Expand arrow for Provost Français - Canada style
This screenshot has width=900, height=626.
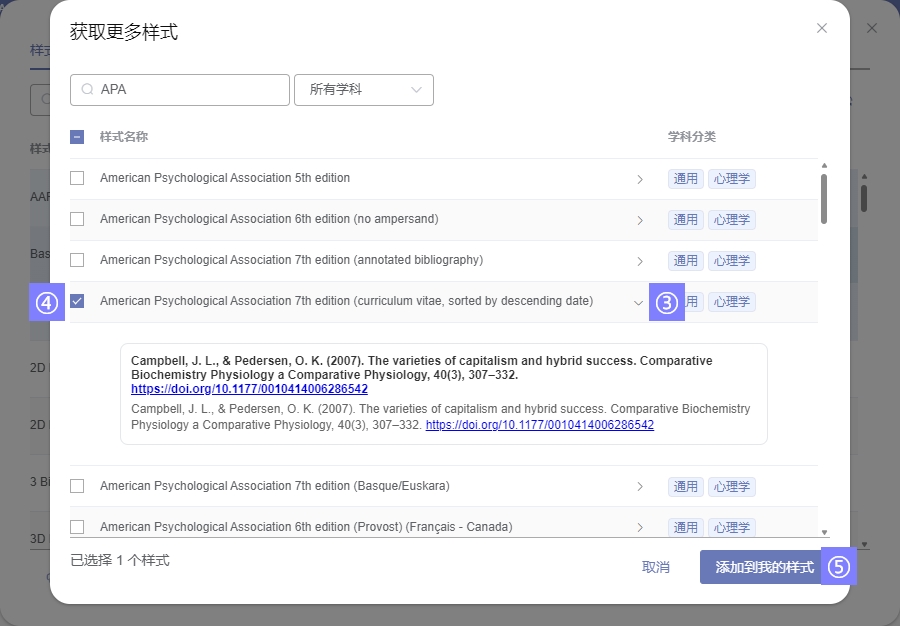click(x=640, y=527)
